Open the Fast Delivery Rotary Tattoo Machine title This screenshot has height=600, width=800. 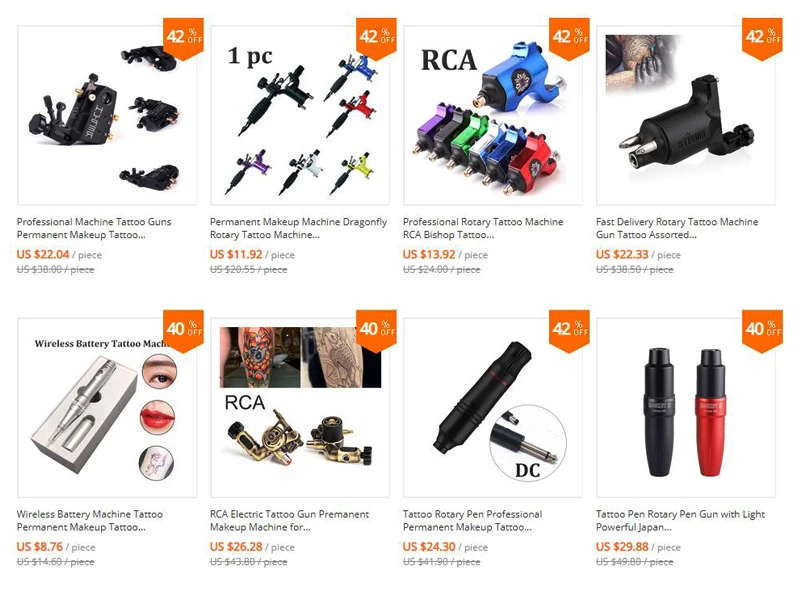point(677,228)
